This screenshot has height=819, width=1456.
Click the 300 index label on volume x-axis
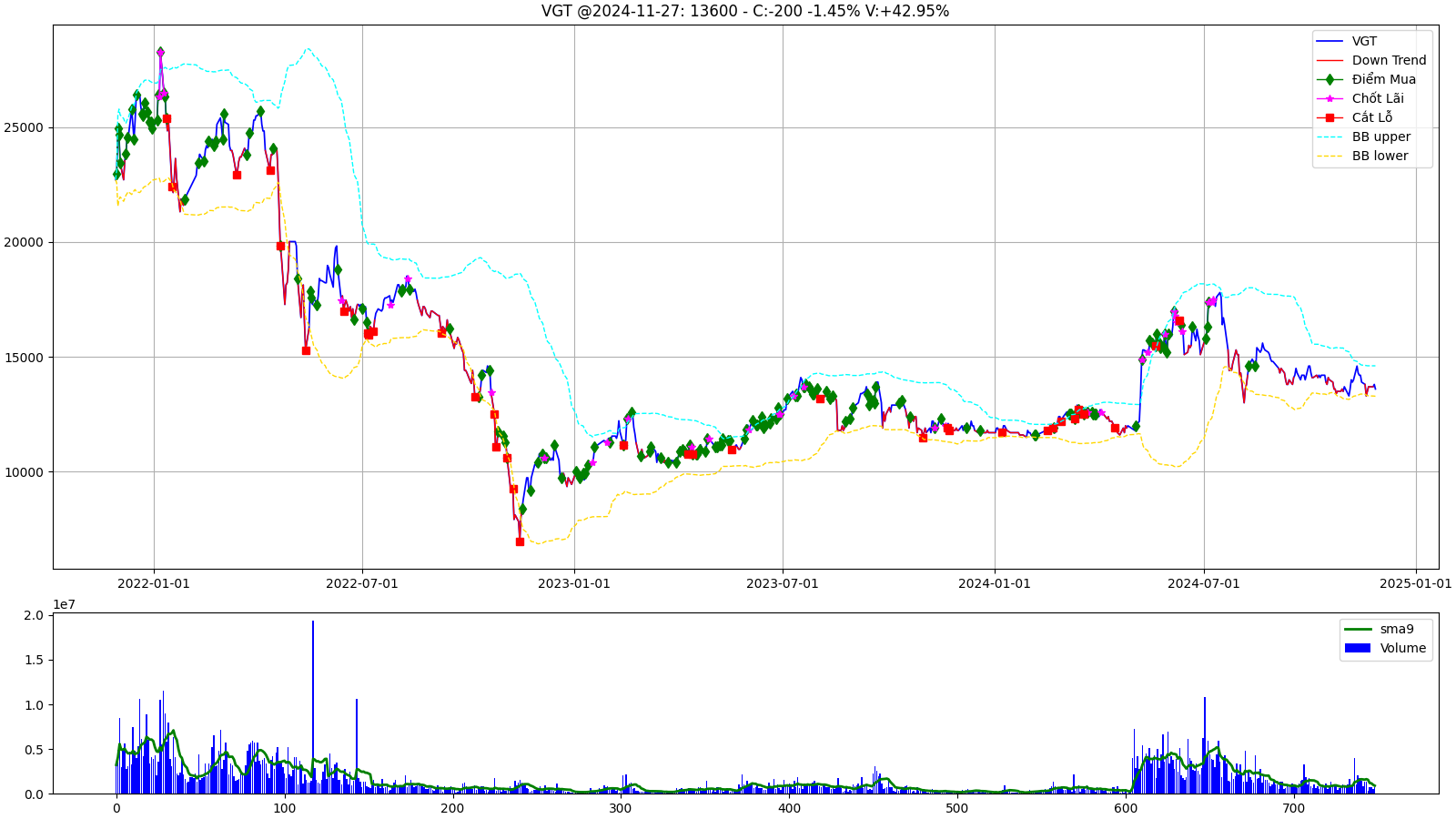(621, 808)
